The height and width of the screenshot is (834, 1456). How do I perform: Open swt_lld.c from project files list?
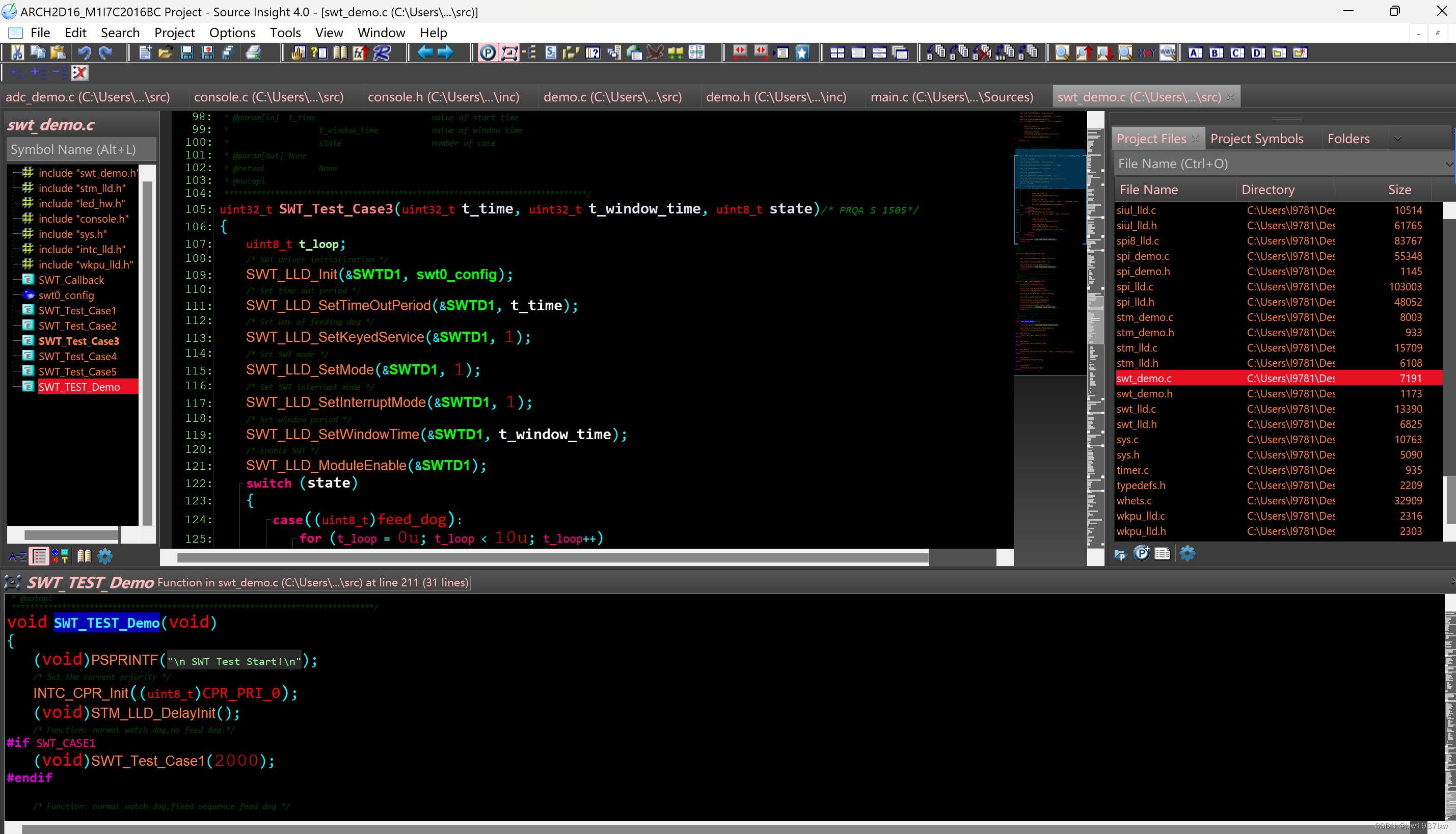tap(1136, 409)
